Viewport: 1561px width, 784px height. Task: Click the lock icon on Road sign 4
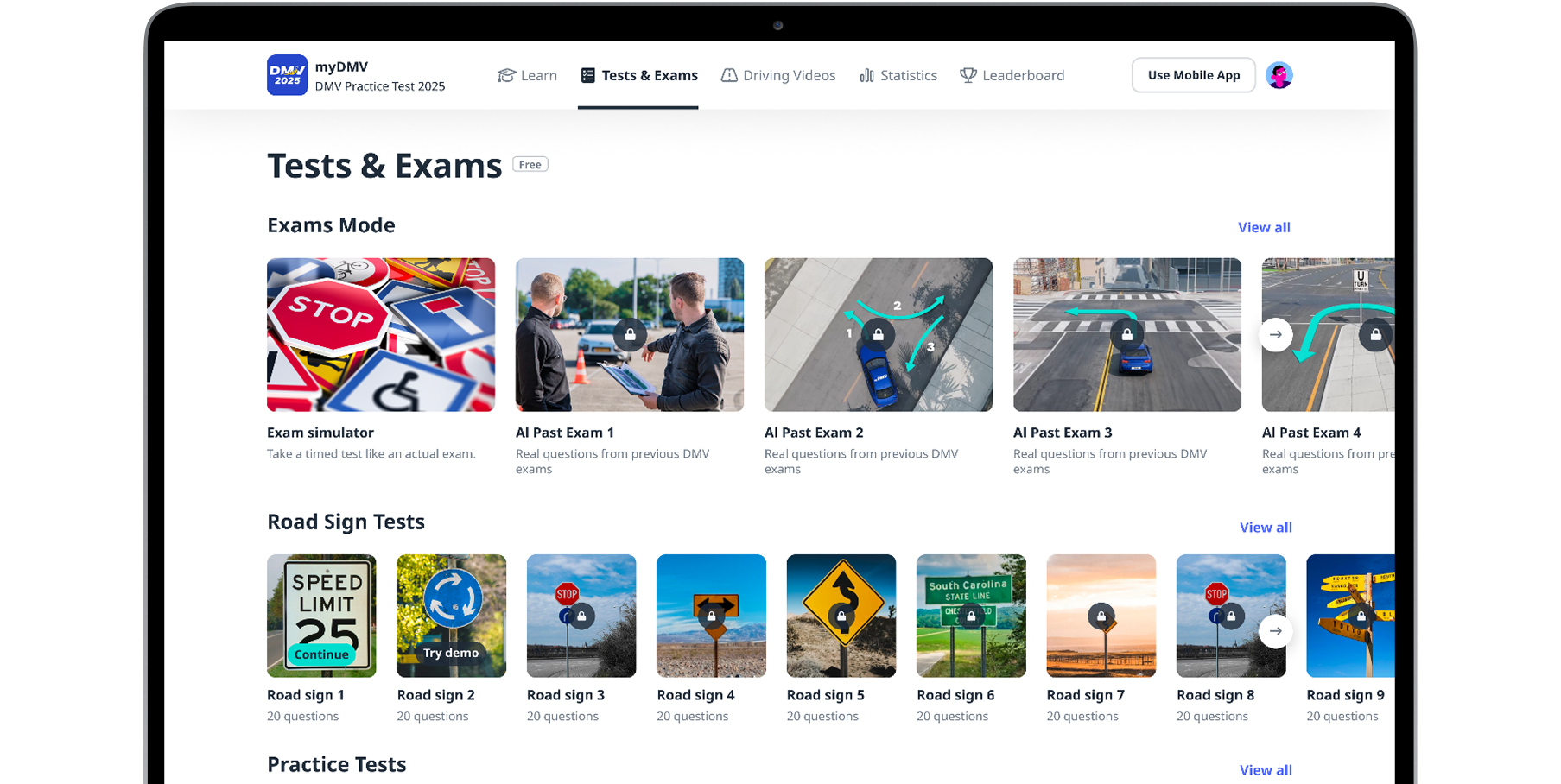click(x=711, y=616)
